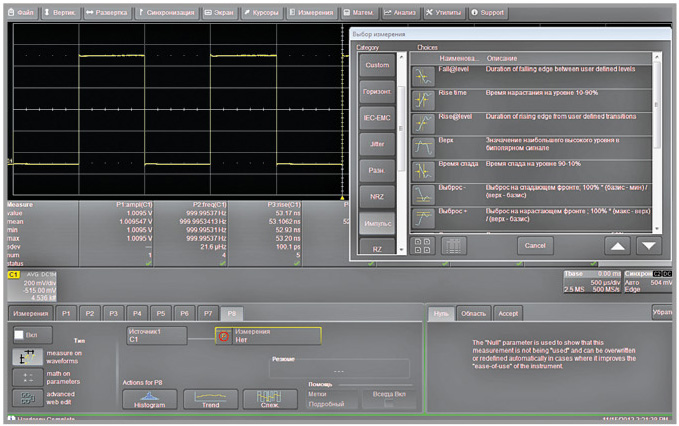Open the Файл menu
The image size is (679, 426).
[21, 13]
